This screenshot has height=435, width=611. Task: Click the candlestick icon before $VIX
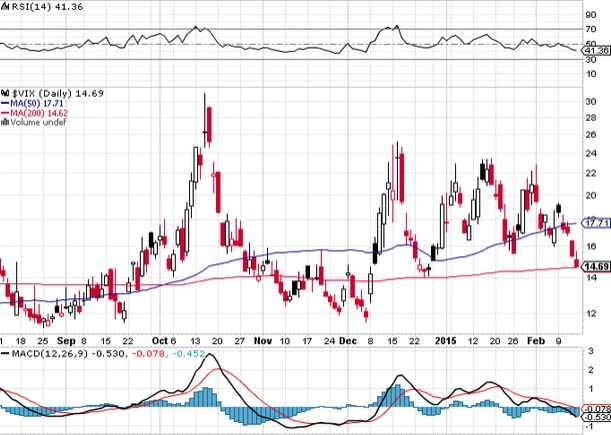pos(5,94)
